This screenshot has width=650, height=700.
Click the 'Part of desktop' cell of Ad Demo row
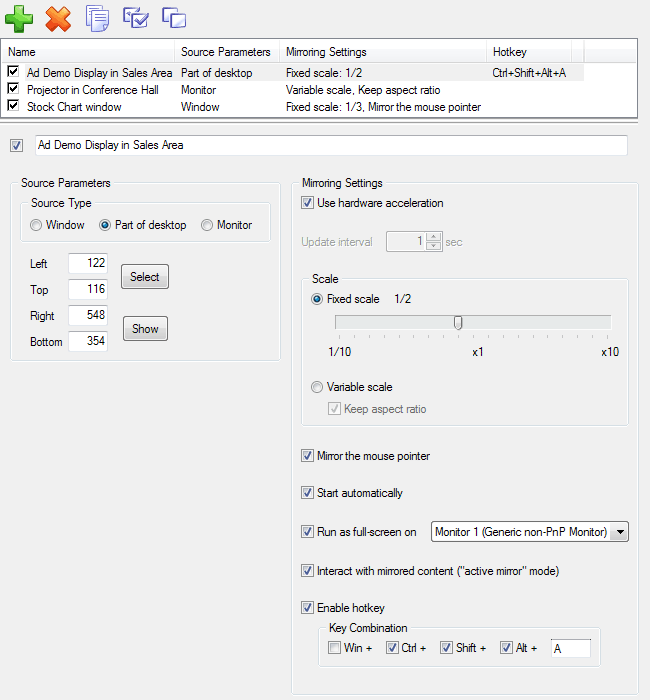217,73
